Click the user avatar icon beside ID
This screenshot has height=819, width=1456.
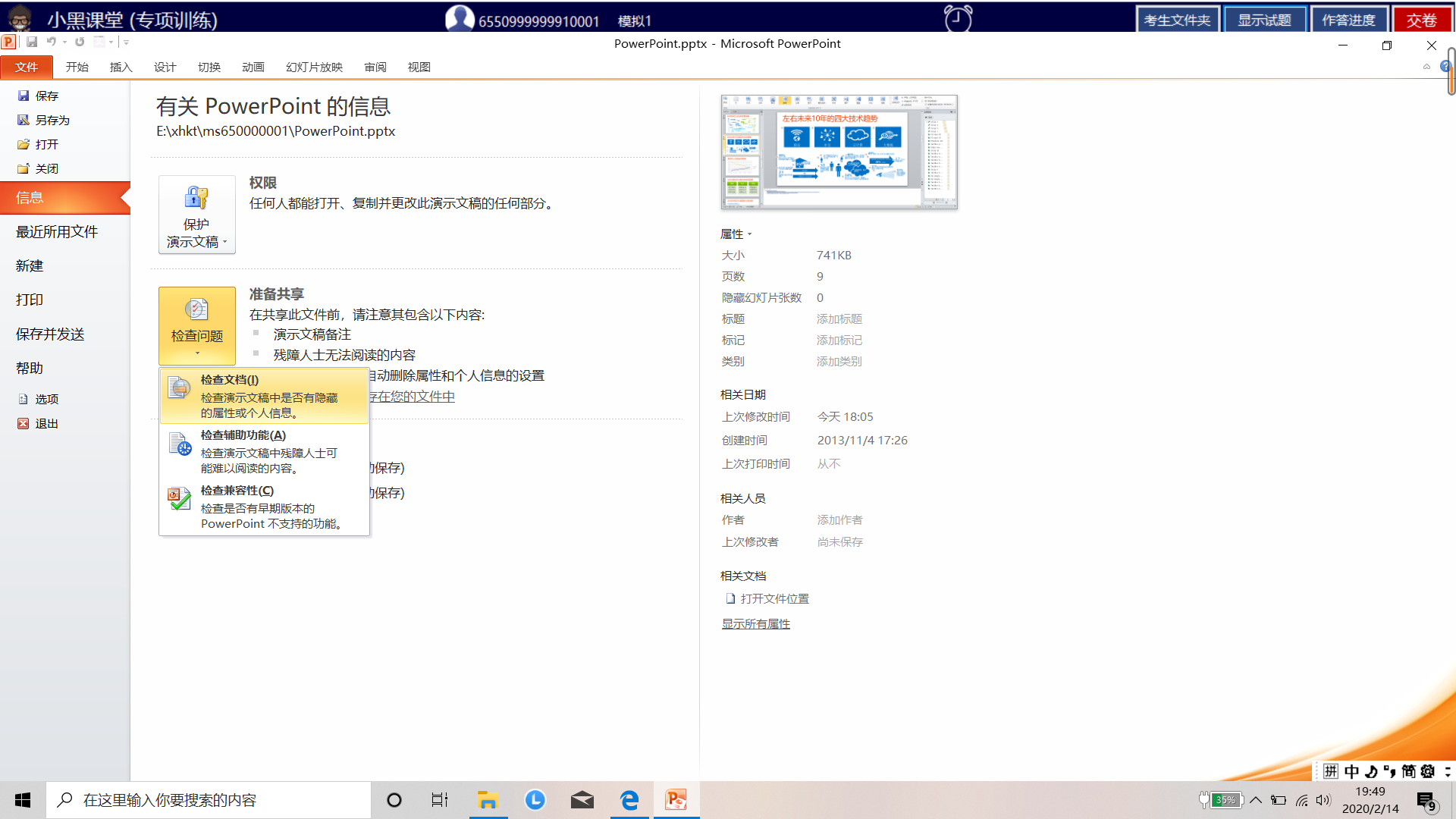pyautogui.click(x=460, y=18)
